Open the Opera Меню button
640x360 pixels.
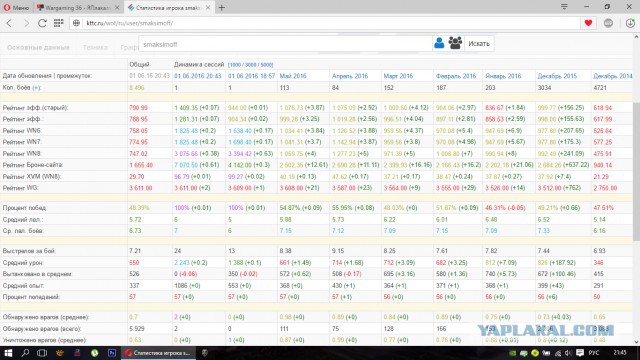coord(16,7)
